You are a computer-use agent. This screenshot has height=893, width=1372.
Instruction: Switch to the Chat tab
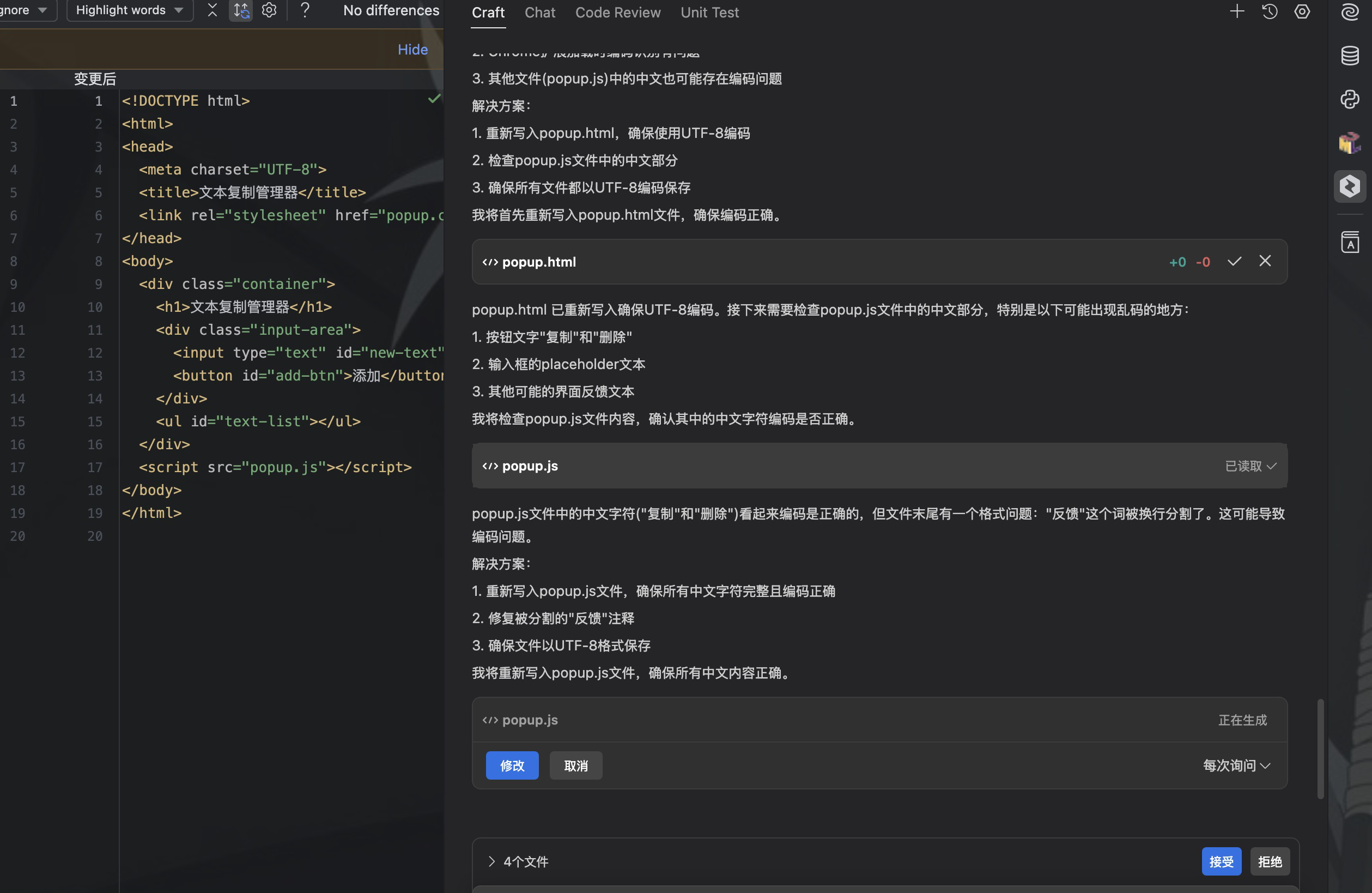pyautogui.click(x=539, y=13)
